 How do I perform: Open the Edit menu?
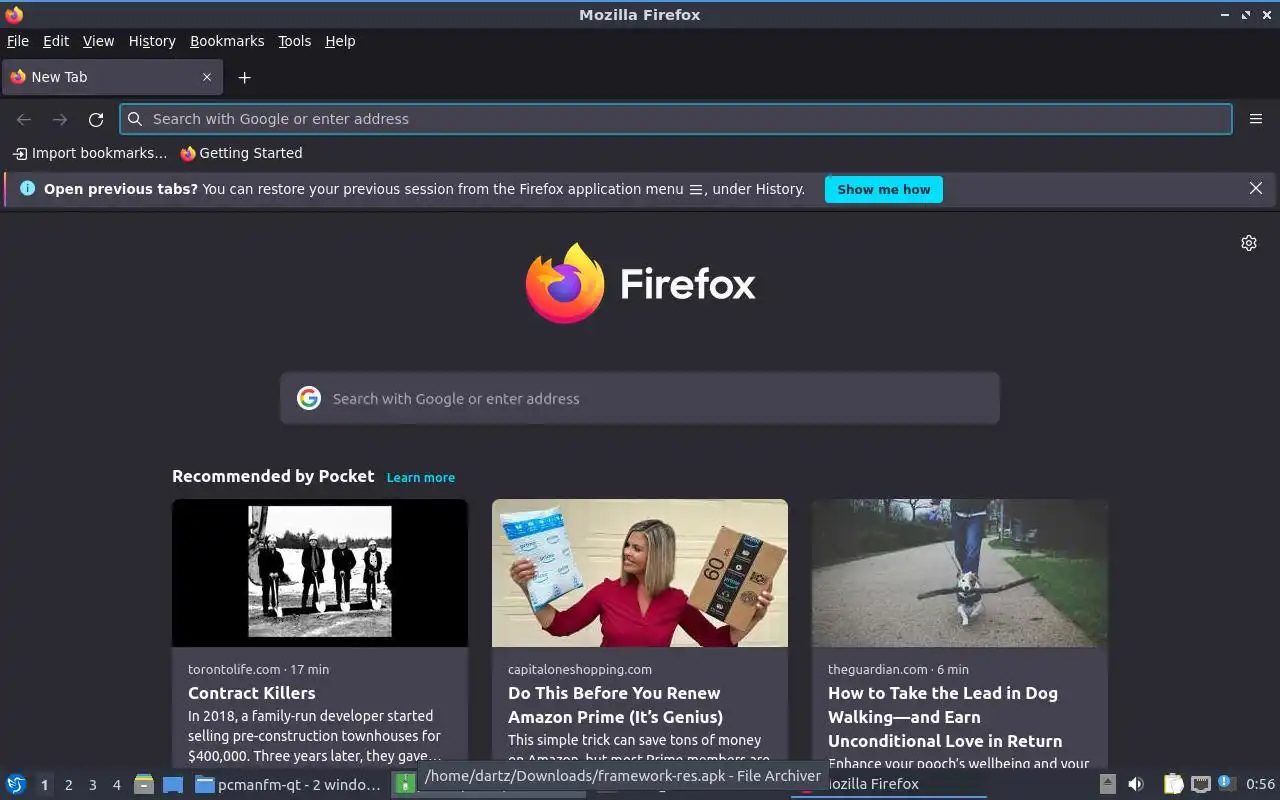[x=56, y=41]
